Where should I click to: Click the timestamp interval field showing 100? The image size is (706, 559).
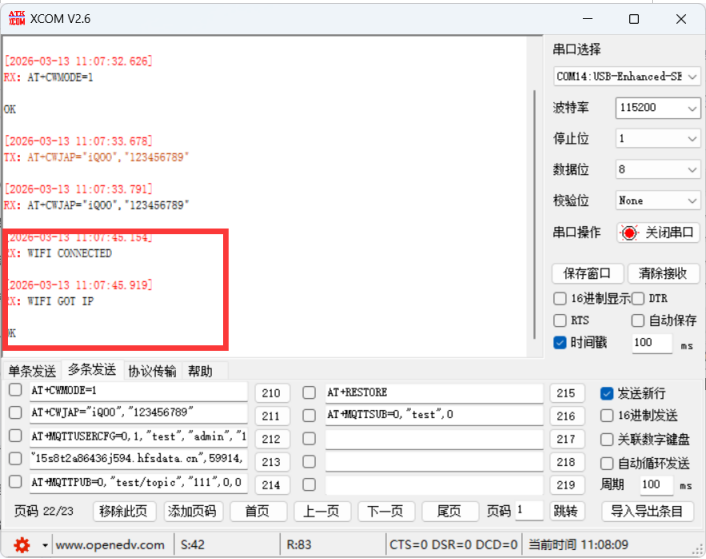(x=652, y=343)
